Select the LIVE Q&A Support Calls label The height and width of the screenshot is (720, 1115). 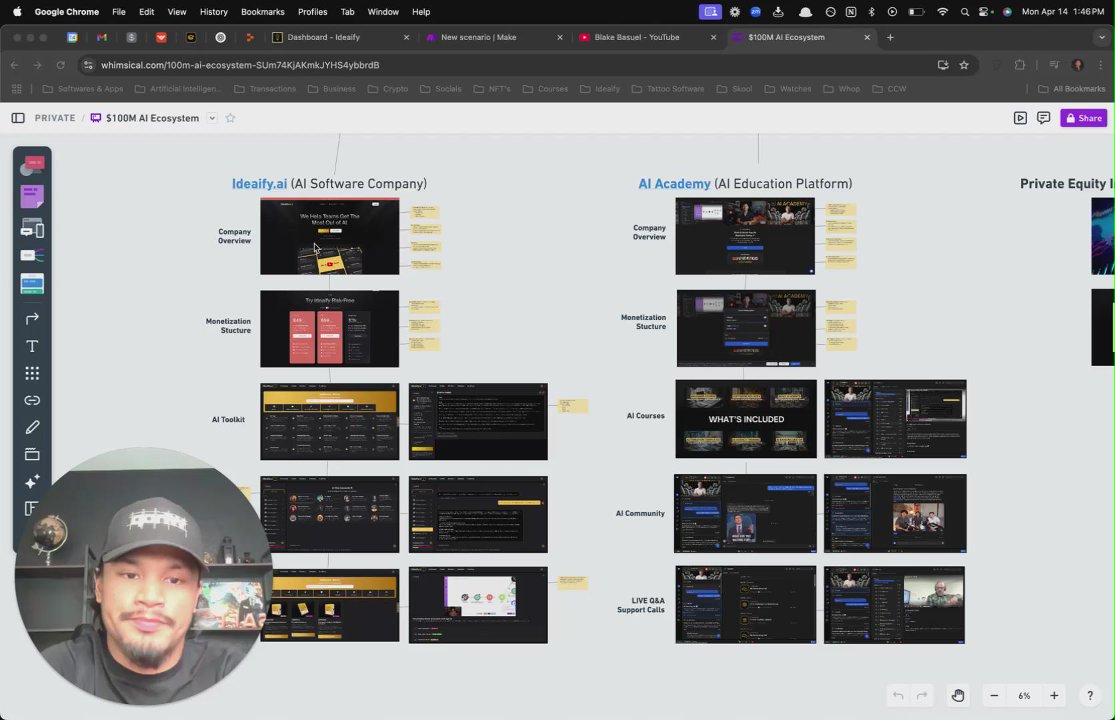641,605
